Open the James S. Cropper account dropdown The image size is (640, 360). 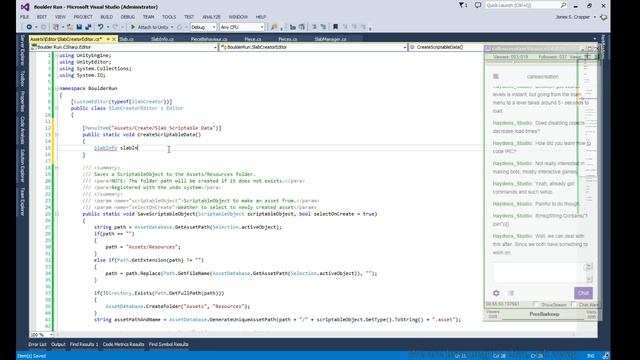[576, 17]
